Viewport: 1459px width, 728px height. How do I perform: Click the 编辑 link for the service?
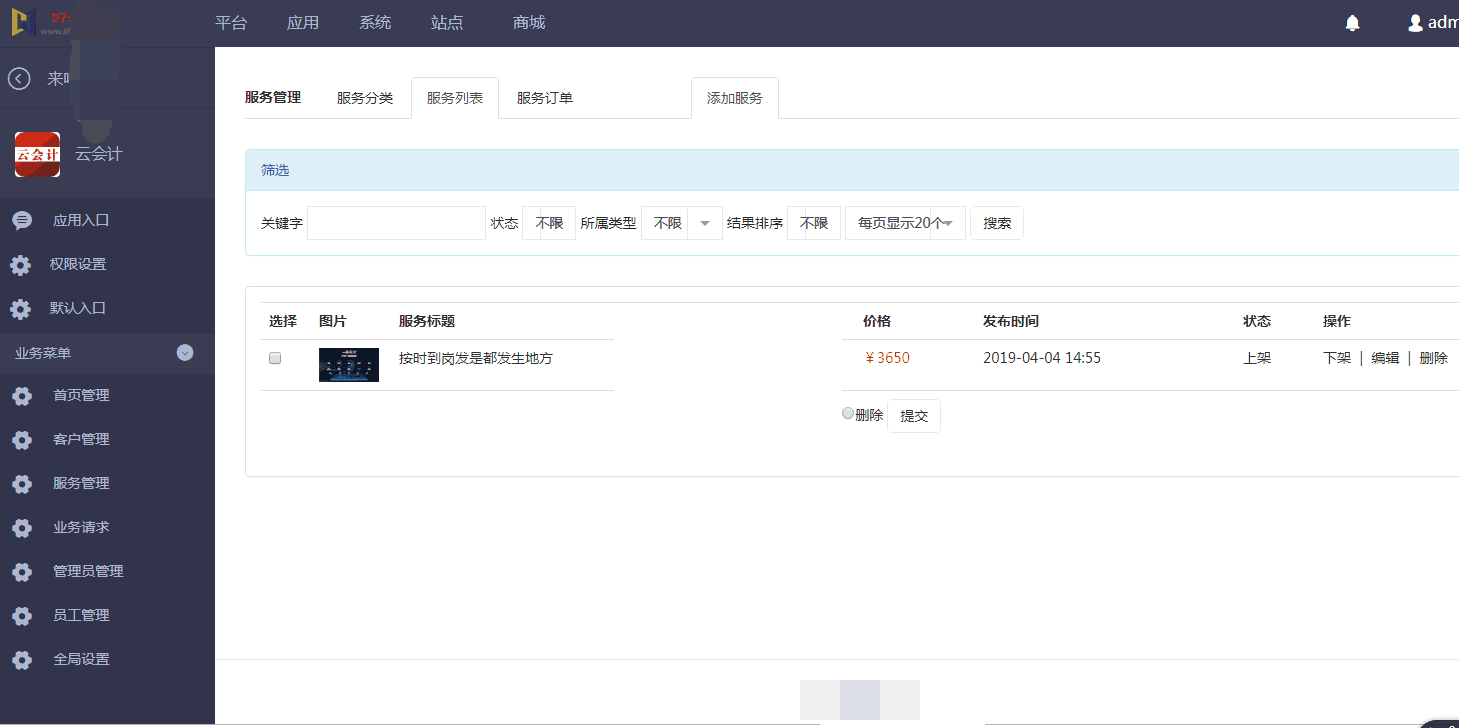(x=1385, y=357)
